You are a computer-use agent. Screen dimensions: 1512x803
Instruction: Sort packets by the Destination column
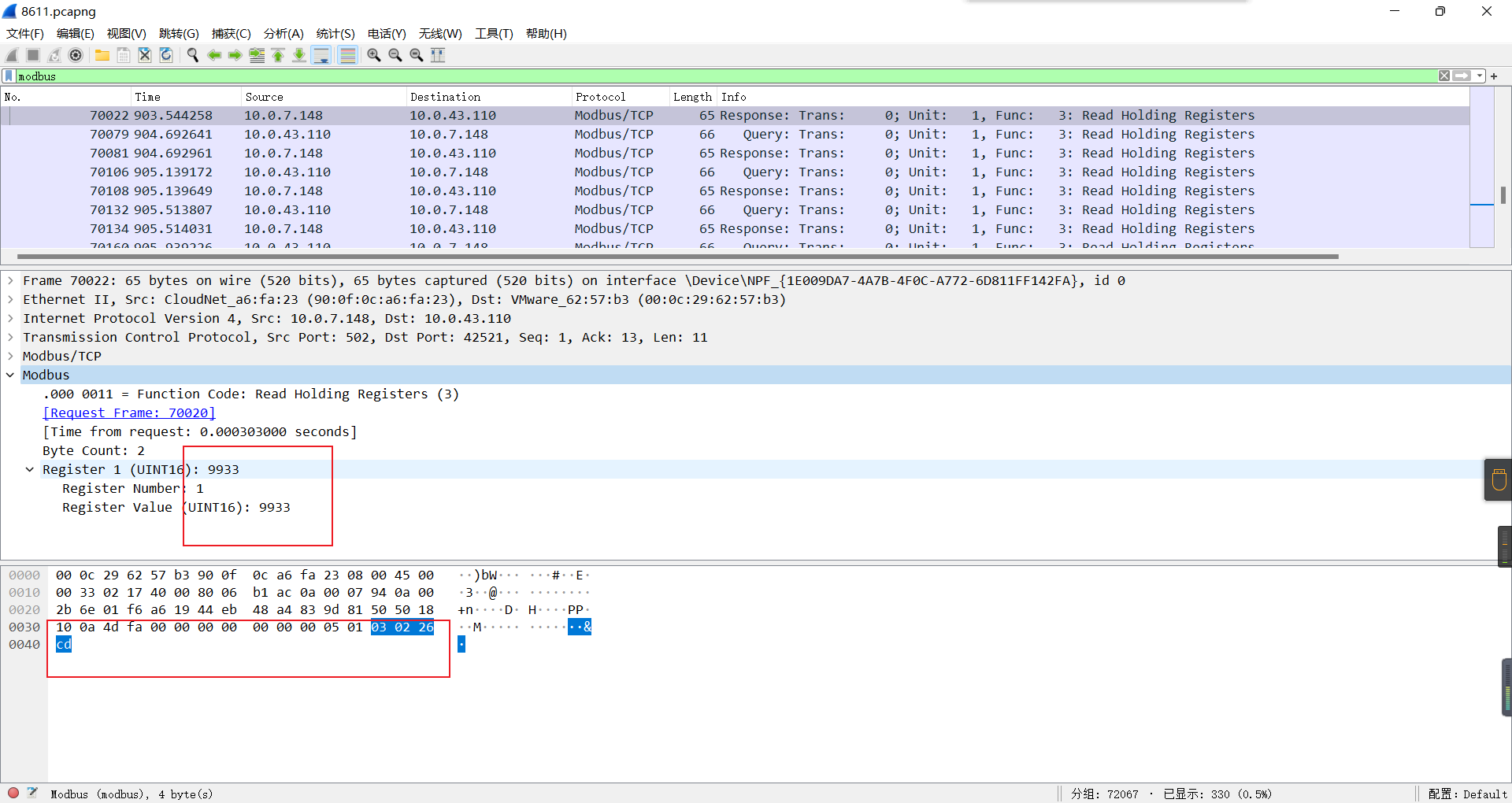(x=489, y=97)
